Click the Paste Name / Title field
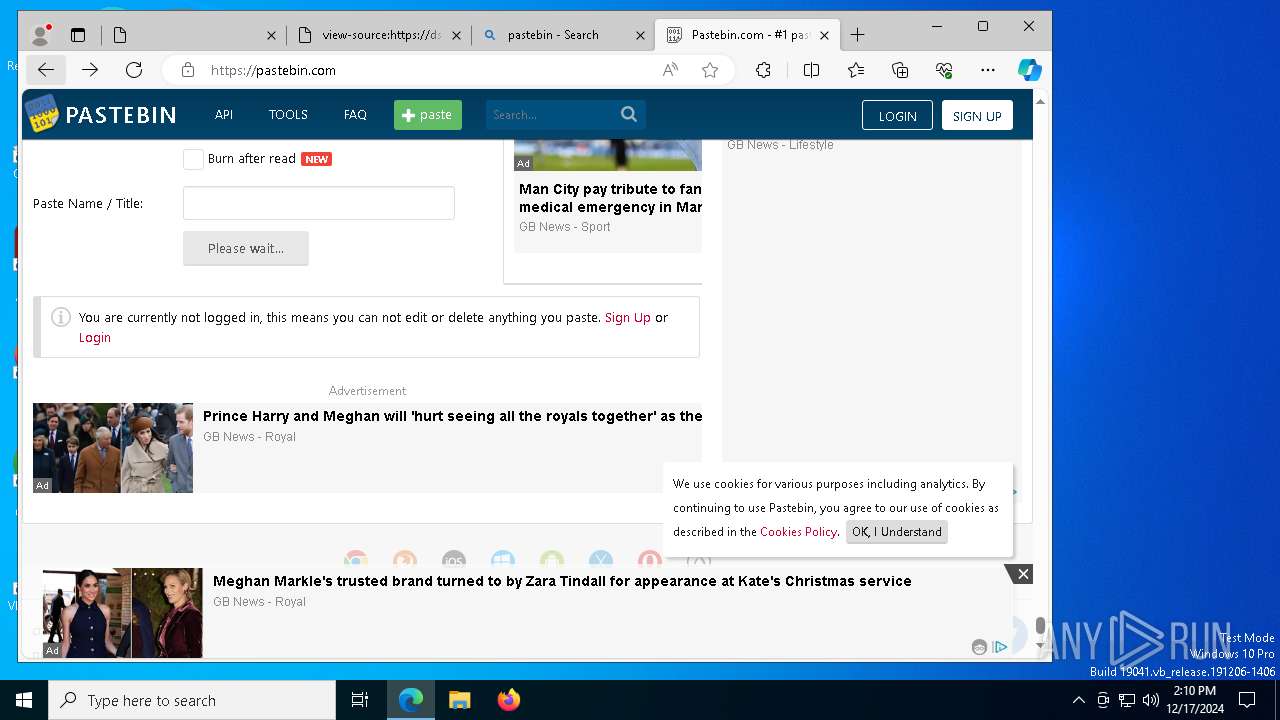This screenshot has width=1280, height=720. 319,203
